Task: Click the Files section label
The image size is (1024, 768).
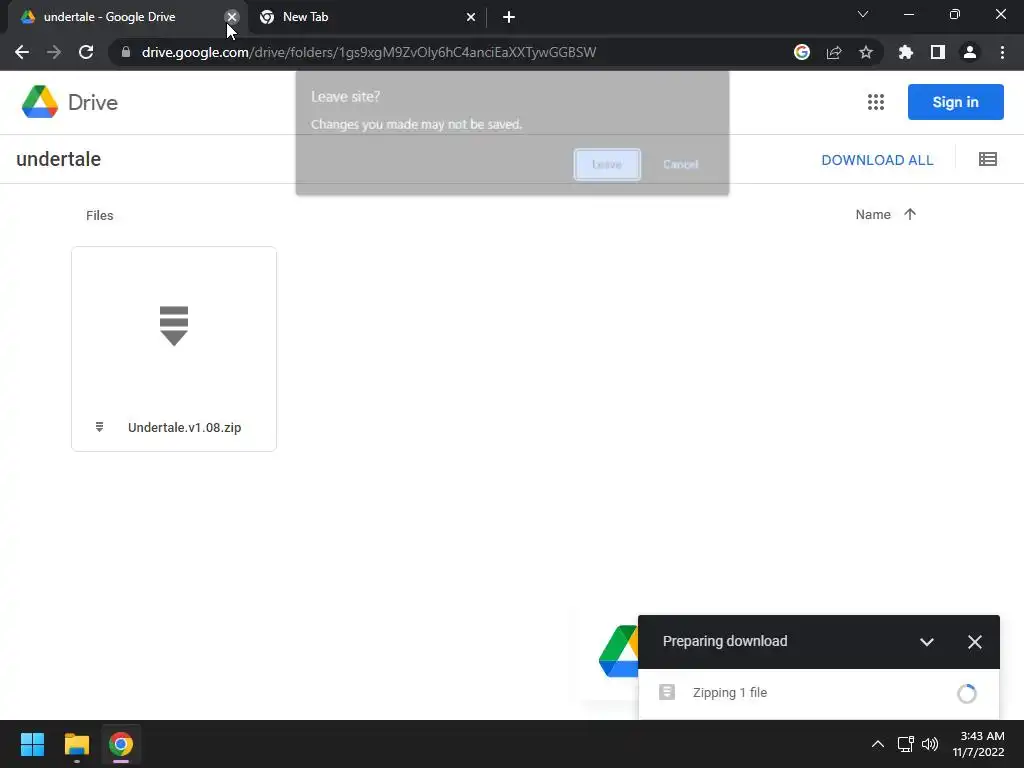Action: pyautogui.click(x=99, y=216)
